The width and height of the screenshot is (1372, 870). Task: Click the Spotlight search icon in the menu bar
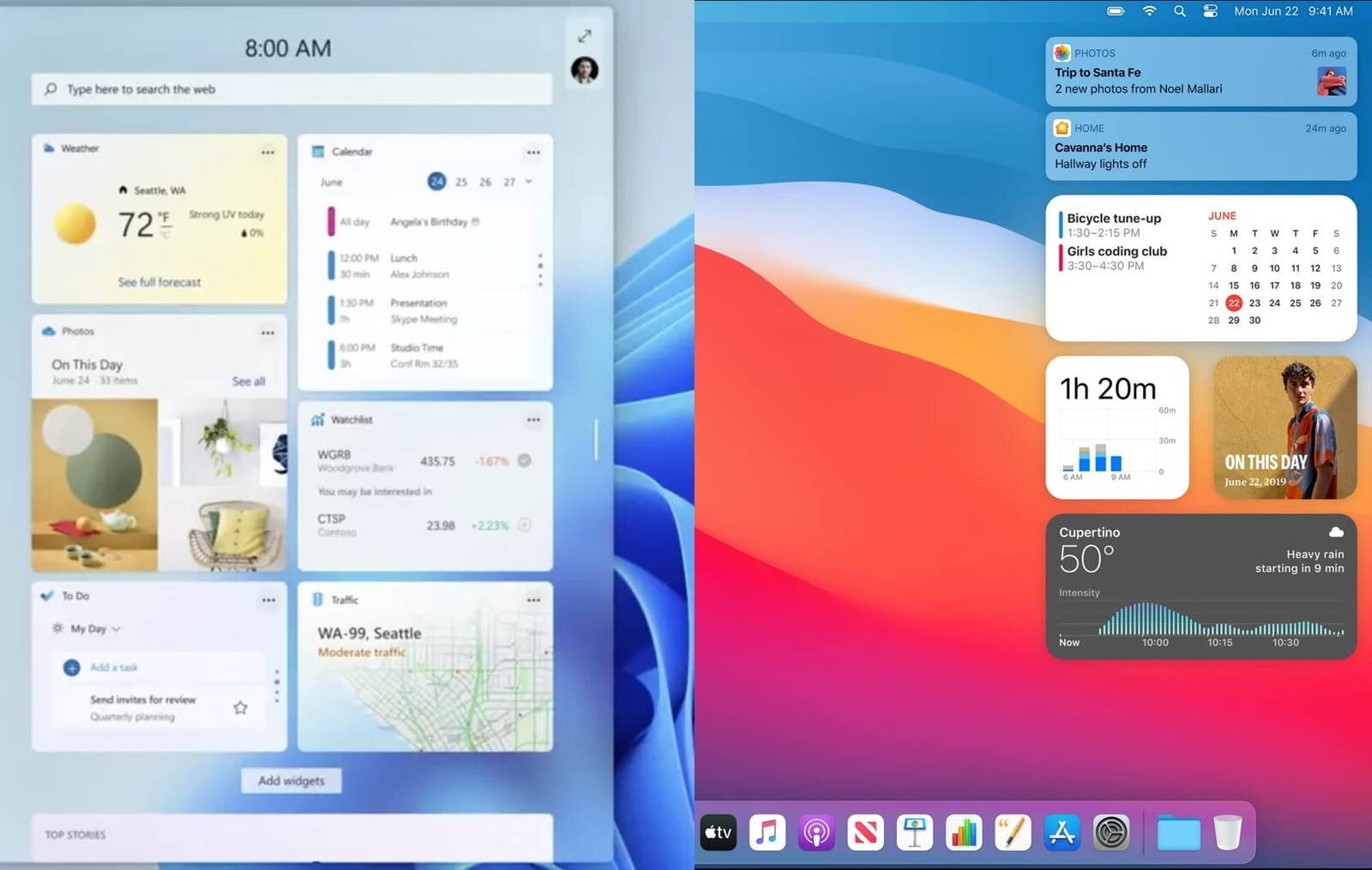click(1179, 11)
